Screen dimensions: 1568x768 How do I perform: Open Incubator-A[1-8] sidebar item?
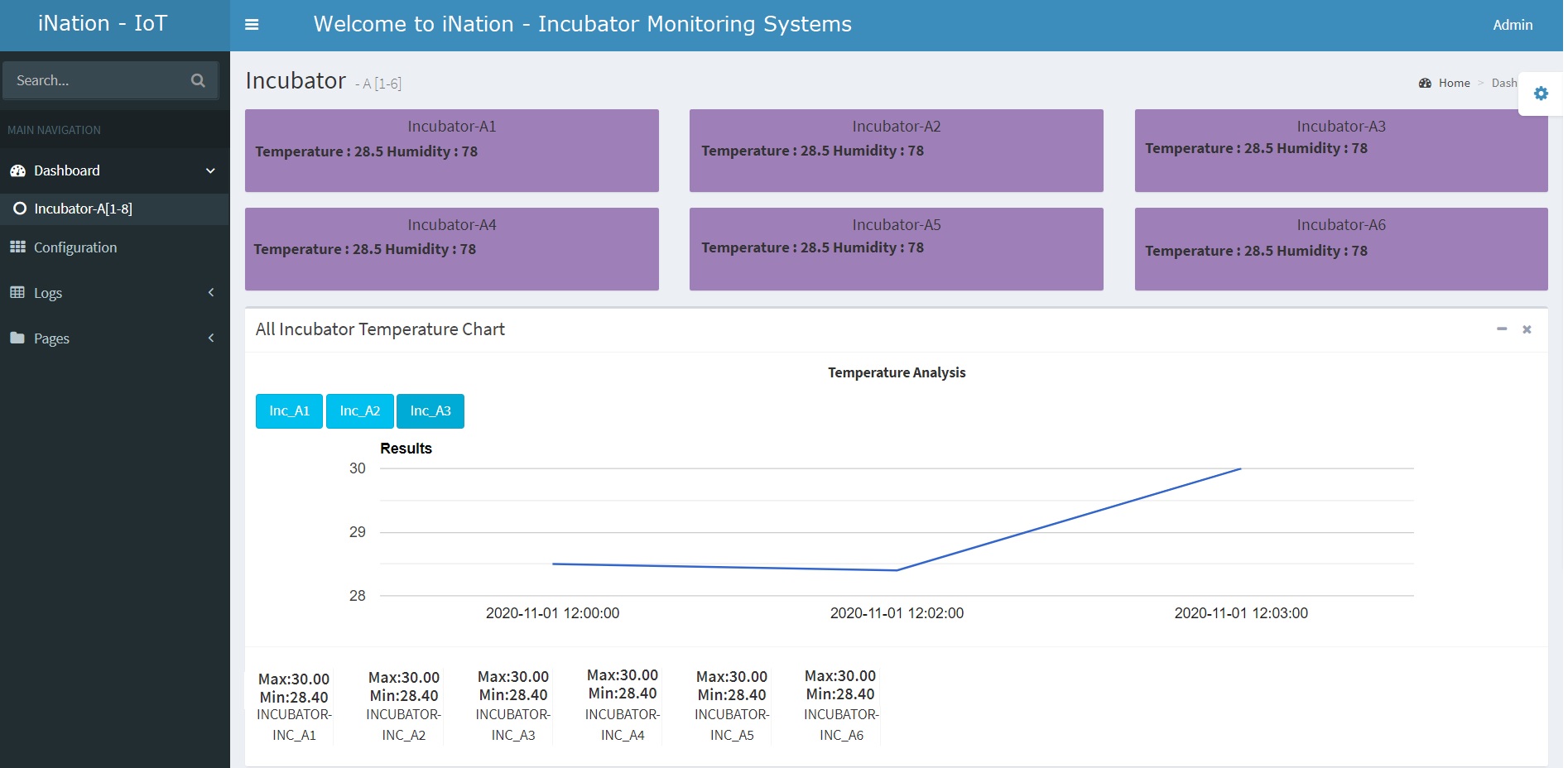click(x=83, y=209)
